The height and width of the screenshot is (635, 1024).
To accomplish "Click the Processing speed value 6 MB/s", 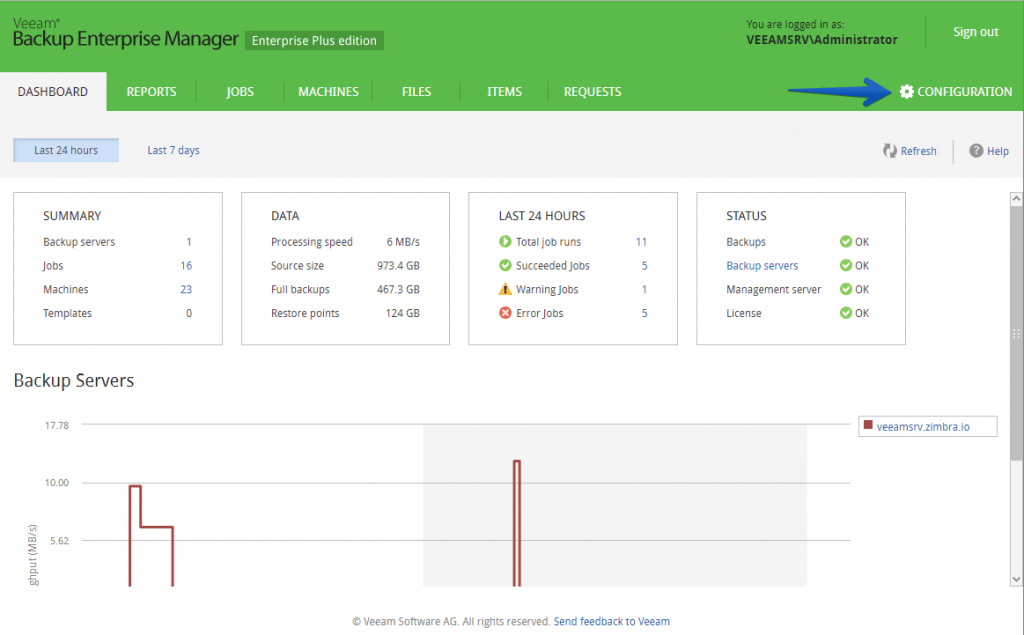I will tap(403, 242).
